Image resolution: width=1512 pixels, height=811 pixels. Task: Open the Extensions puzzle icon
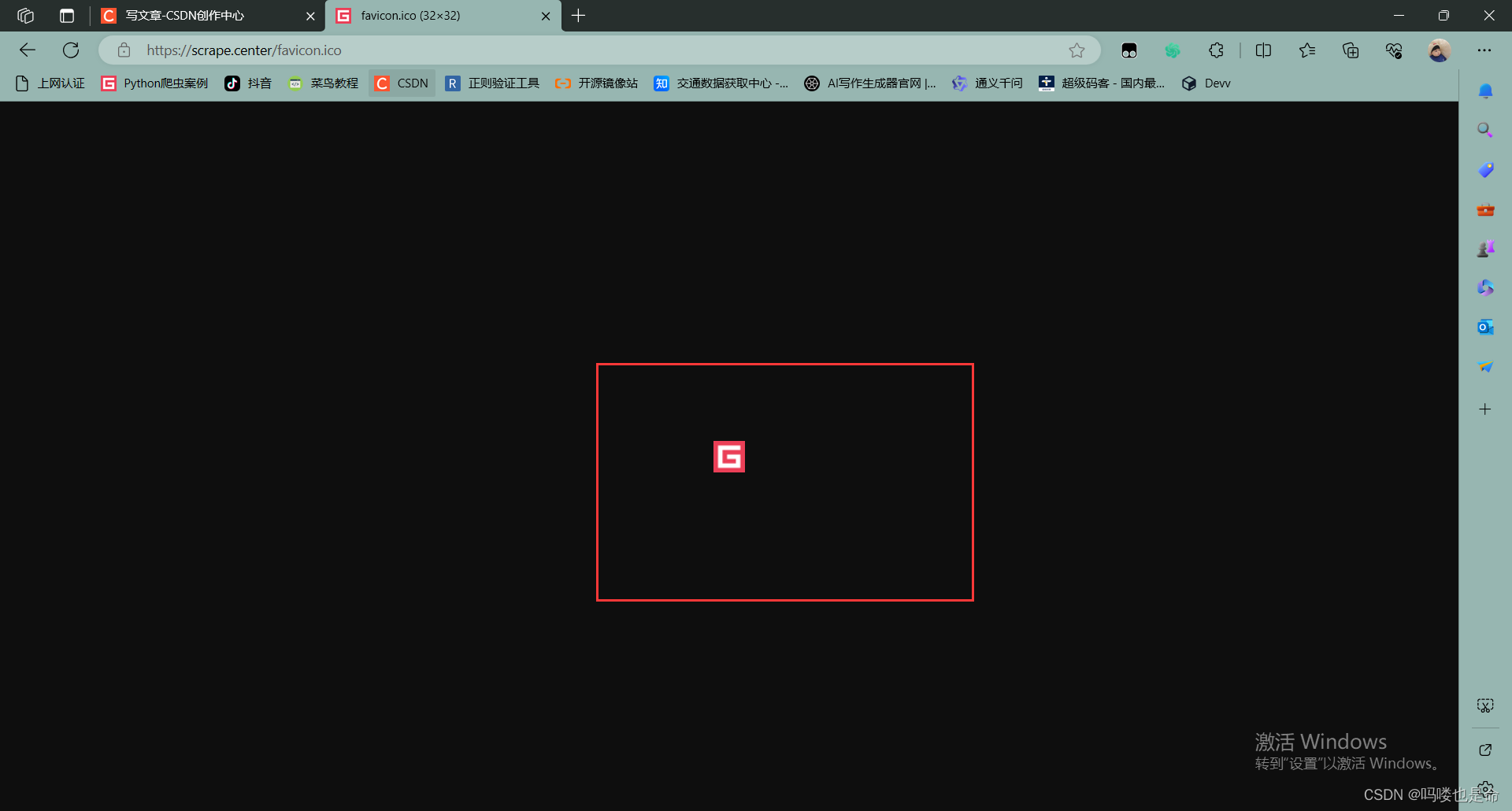pyautogui.click(x=1216, y=50)
